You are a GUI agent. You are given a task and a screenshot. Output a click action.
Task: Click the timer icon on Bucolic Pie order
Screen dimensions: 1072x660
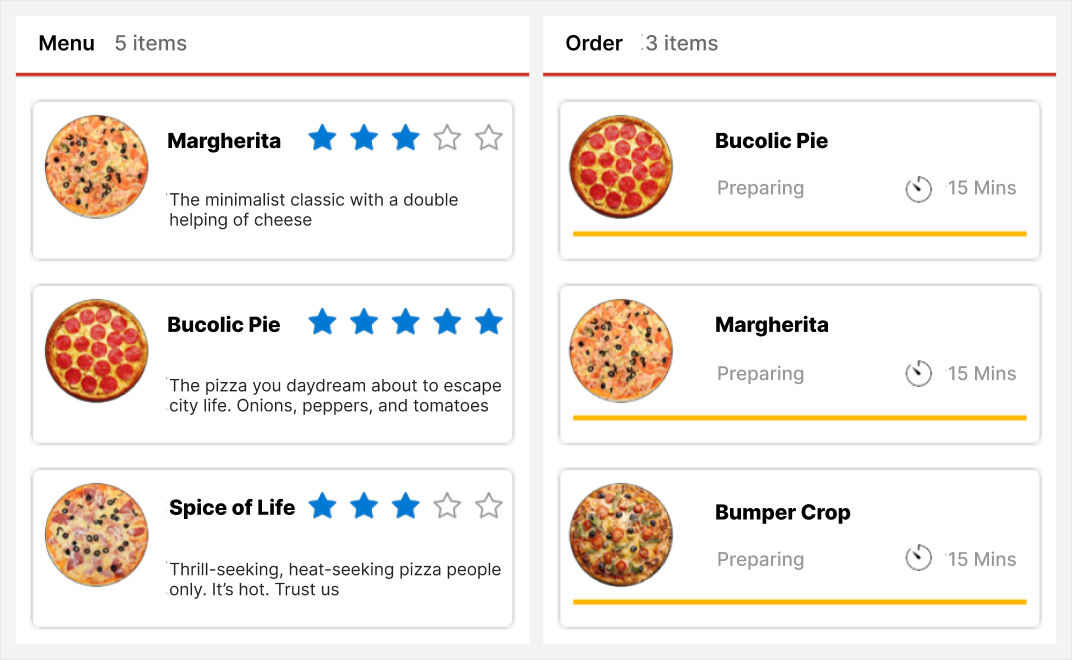coord(918,188)
